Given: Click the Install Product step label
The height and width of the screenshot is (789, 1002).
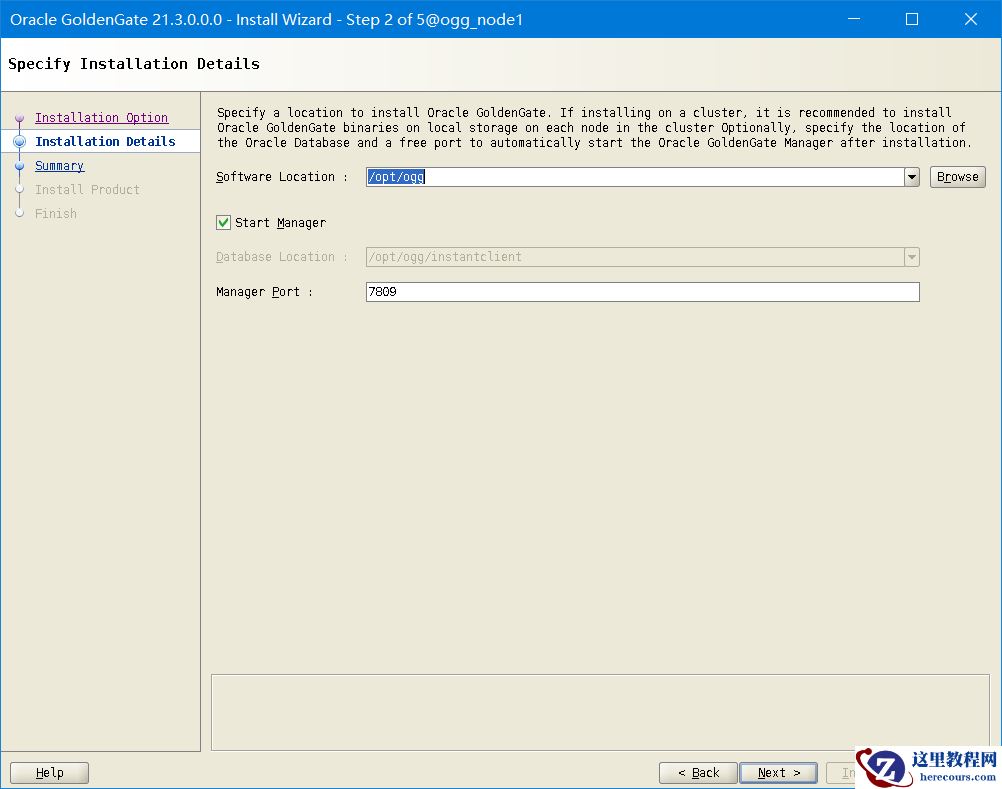Looking at the screenshot, I should coord(87,190).
